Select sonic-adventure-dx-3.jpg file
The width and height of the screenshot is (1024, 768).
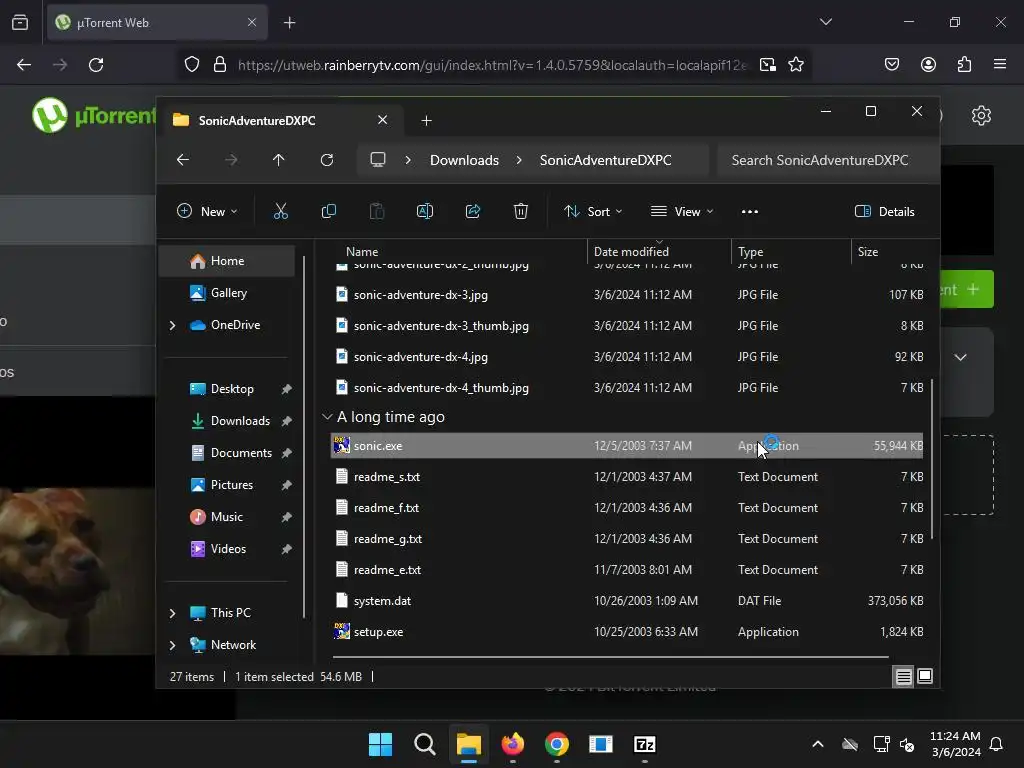click(627, 295)
